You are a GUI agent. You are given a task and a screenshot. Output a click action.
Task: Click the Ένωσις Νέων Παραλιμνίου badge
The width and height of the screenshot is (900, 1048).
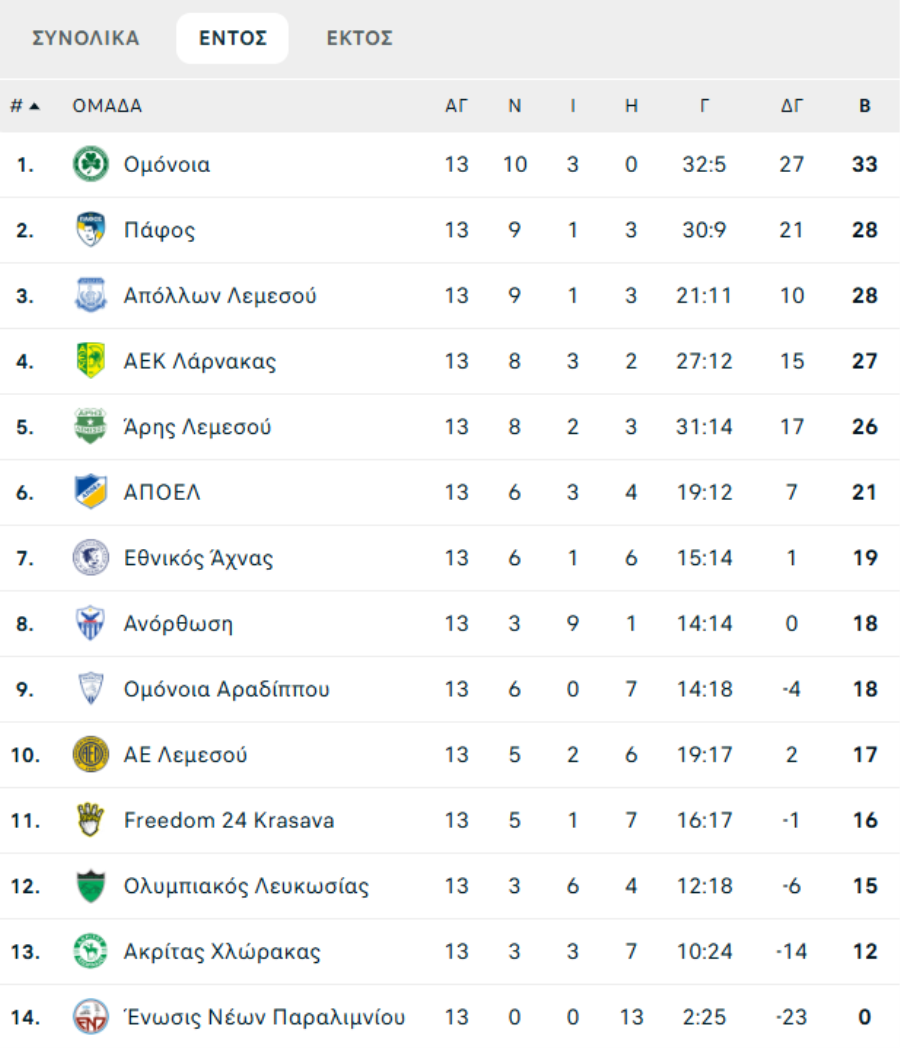pyautogui.click(x=91, y=1017)
